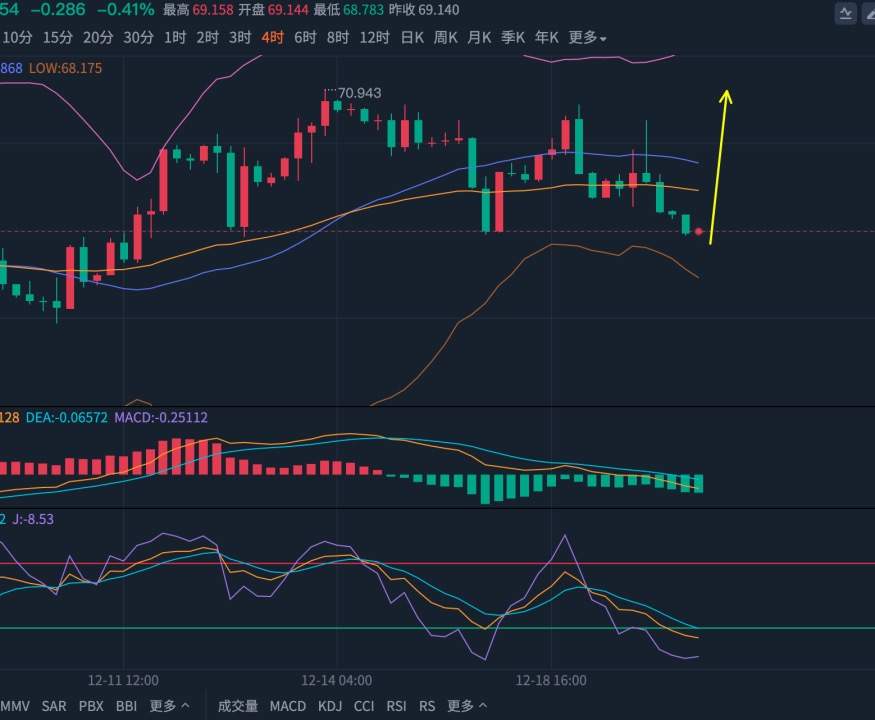
Task: Open the 季K quarterly chart
Action: [513, 38]
